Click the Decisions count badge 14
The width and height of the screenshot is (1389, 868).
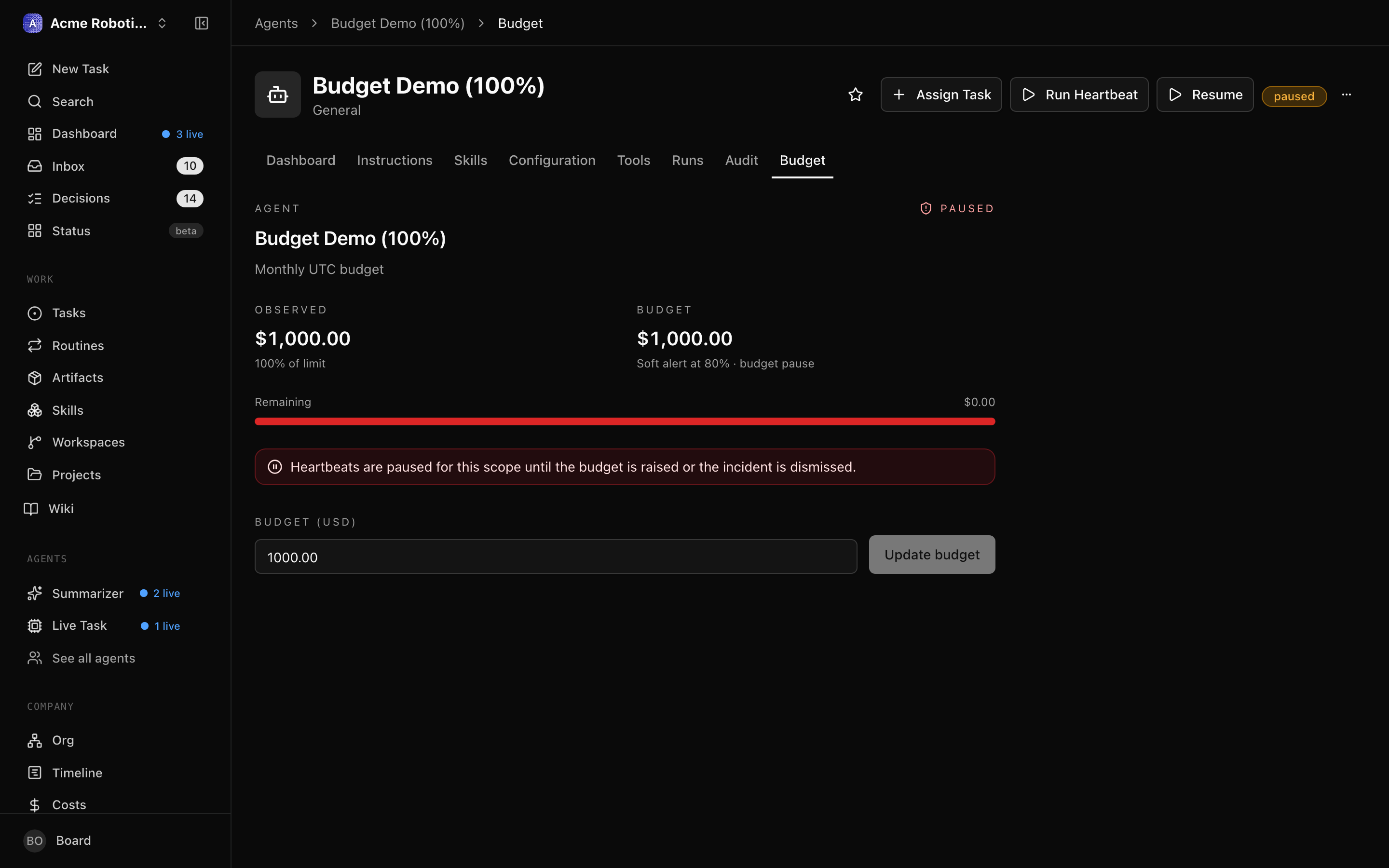pyautogui.click(x=190, y=199)
